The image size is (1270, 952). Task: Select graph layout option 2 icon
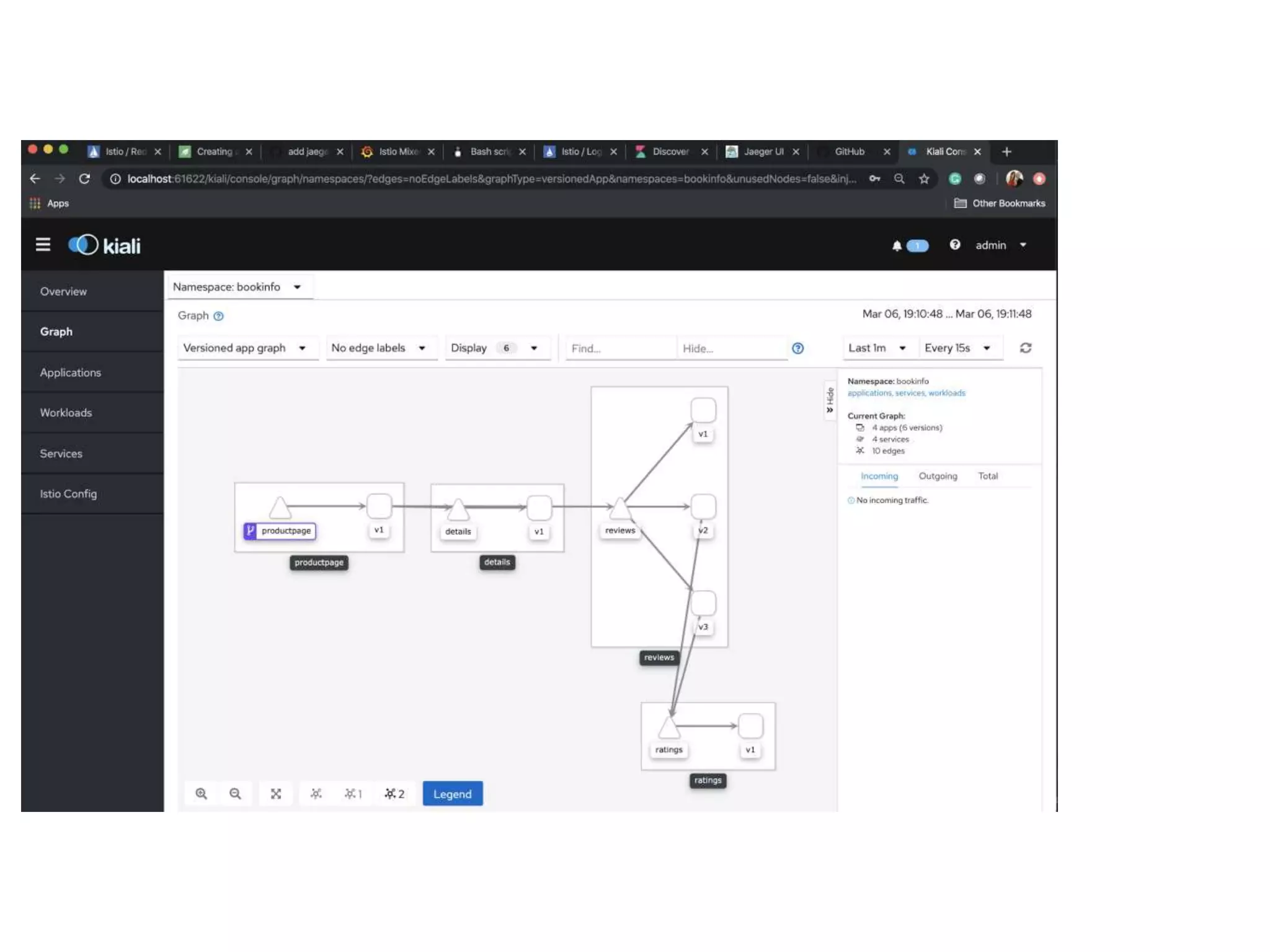[394, 794]
